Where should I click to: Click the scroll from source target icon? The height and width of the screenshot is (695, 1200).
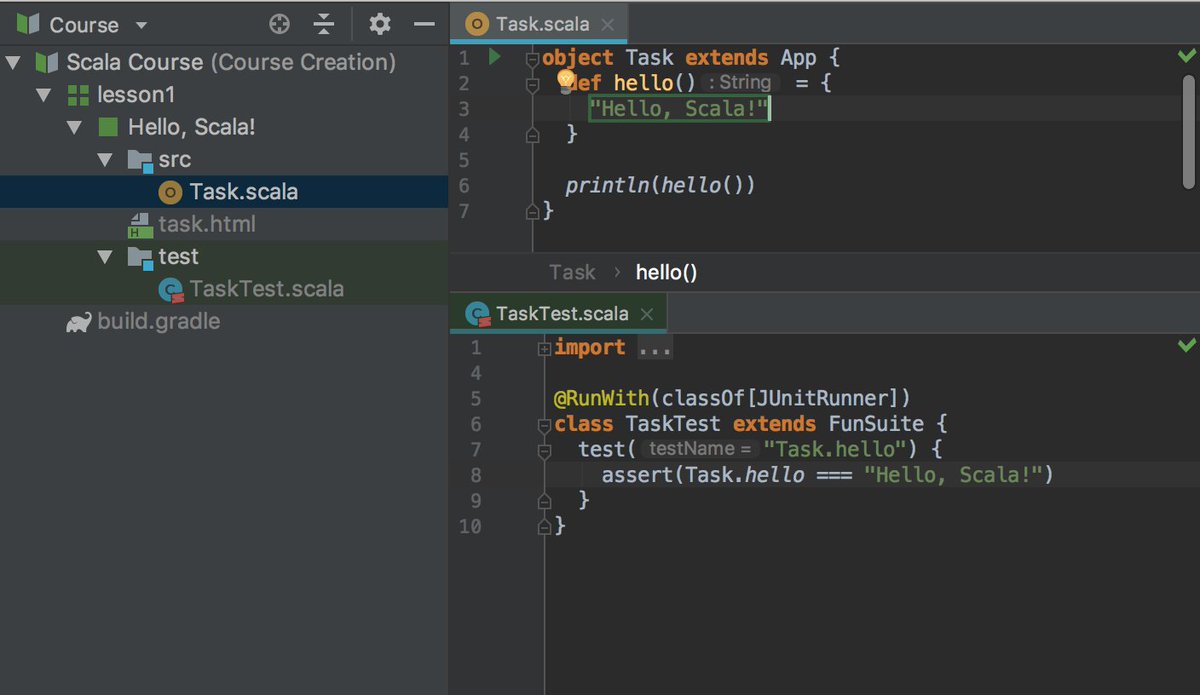(280, 24)
